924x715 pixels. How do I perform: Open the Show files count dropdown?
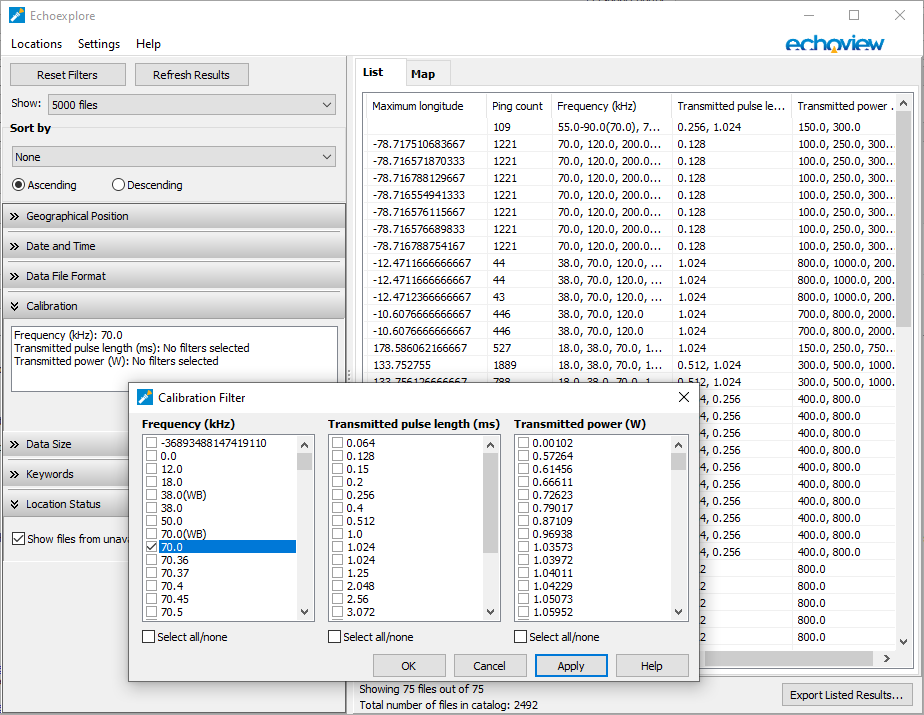click(x=192, y=105)
